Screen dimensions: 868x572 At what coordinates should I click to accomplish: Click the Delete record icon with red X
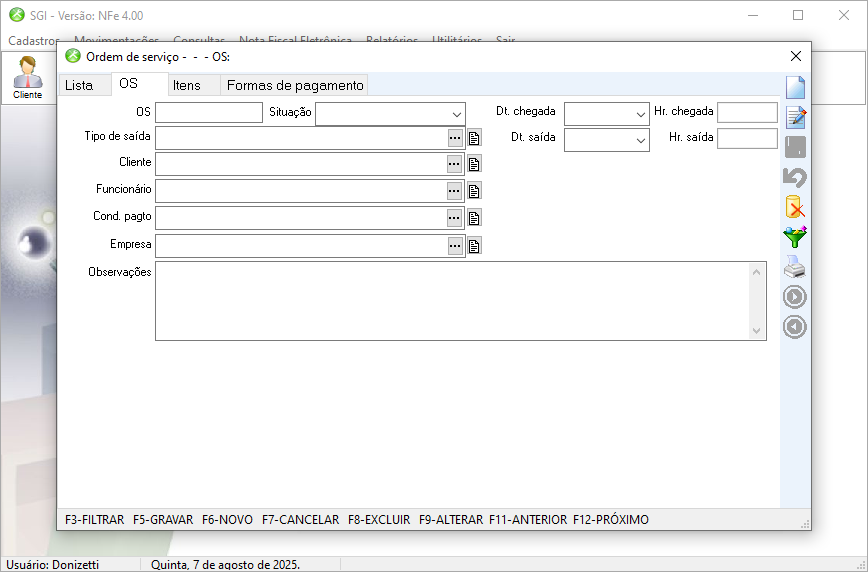[795, 207]
